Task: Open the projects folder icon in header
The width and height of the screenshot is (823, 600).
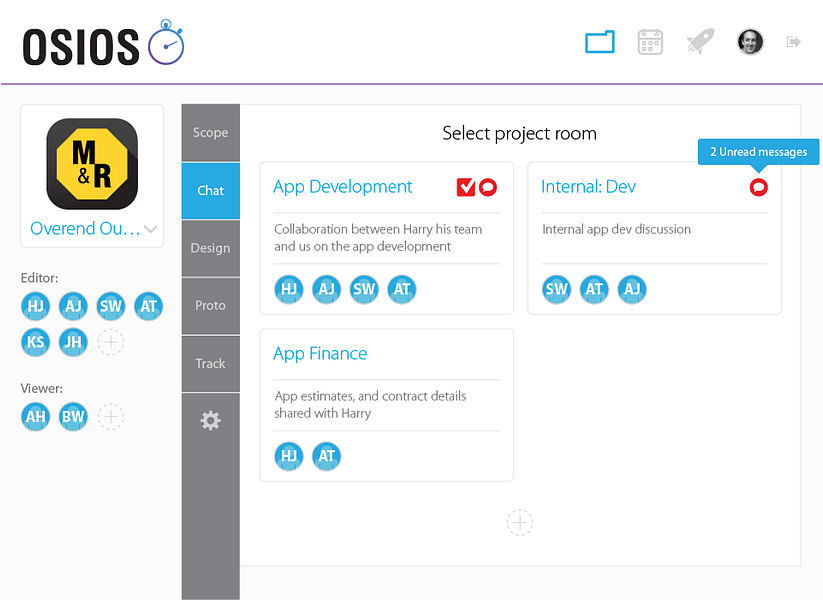Action: point(599,42)
